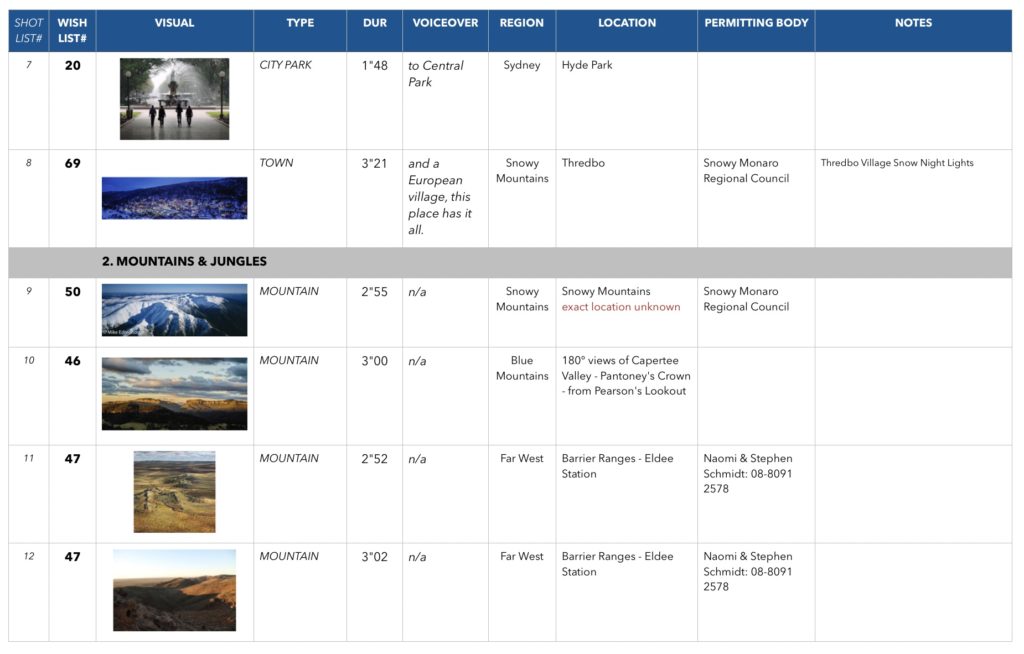The image size is (1024, 654).
Task: Select Snowy Monaro Regional Council for shot 9
Action: (756, 312)
